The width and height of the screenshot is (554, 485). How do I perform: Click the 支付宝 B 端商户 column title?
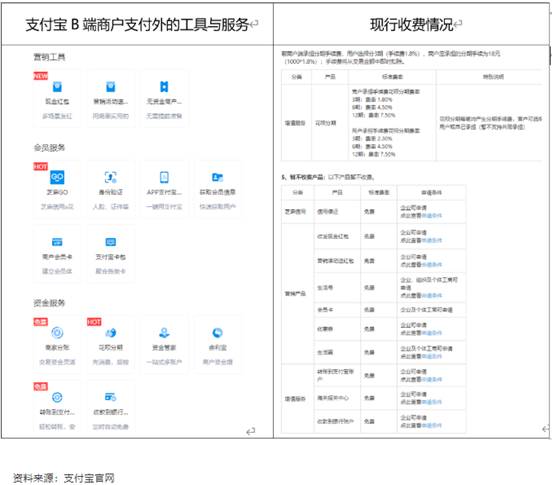[138, 24]
